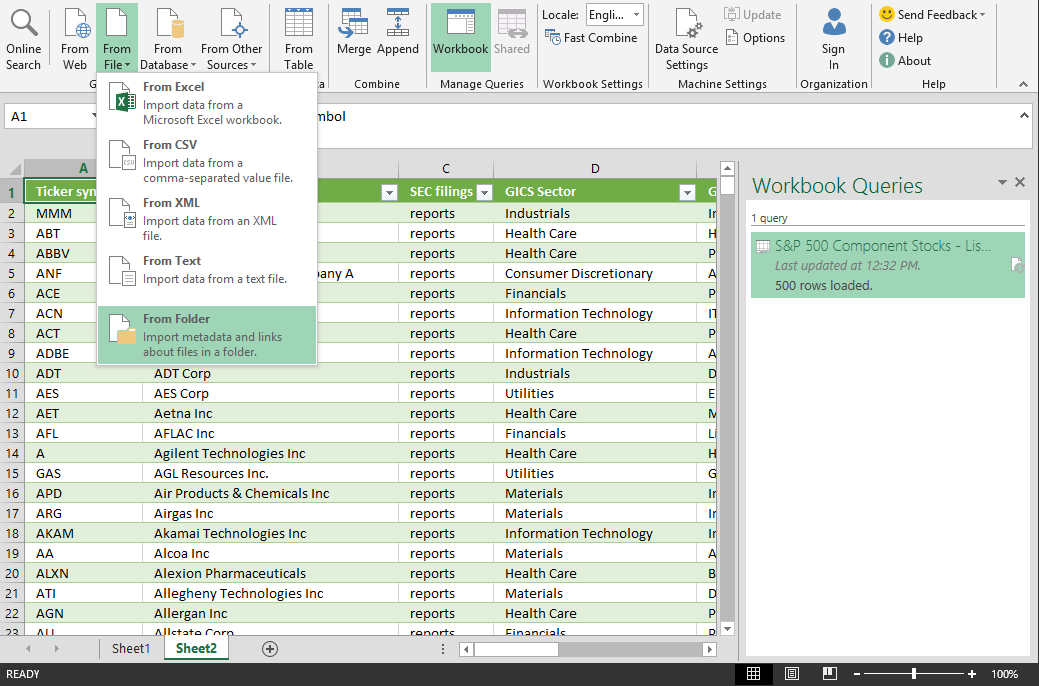Click the Shared queries icon
Screen dimensions: 1039x686
point(512,32)
